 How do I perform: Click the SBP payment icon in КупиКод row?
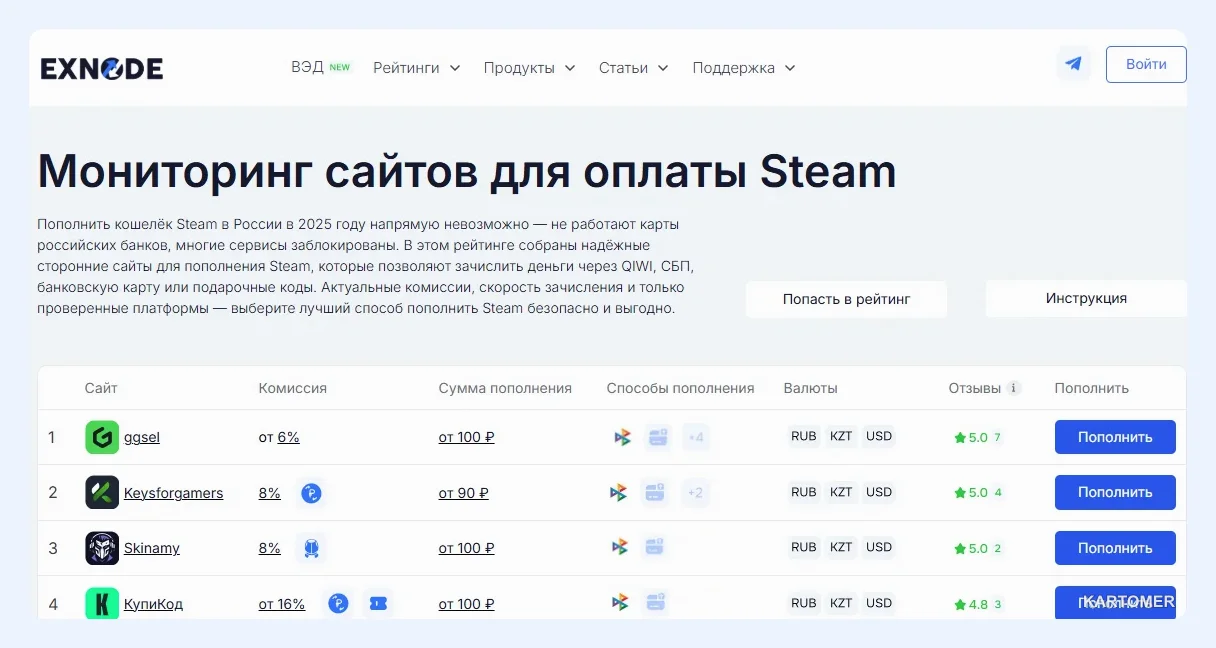[619, 602]
